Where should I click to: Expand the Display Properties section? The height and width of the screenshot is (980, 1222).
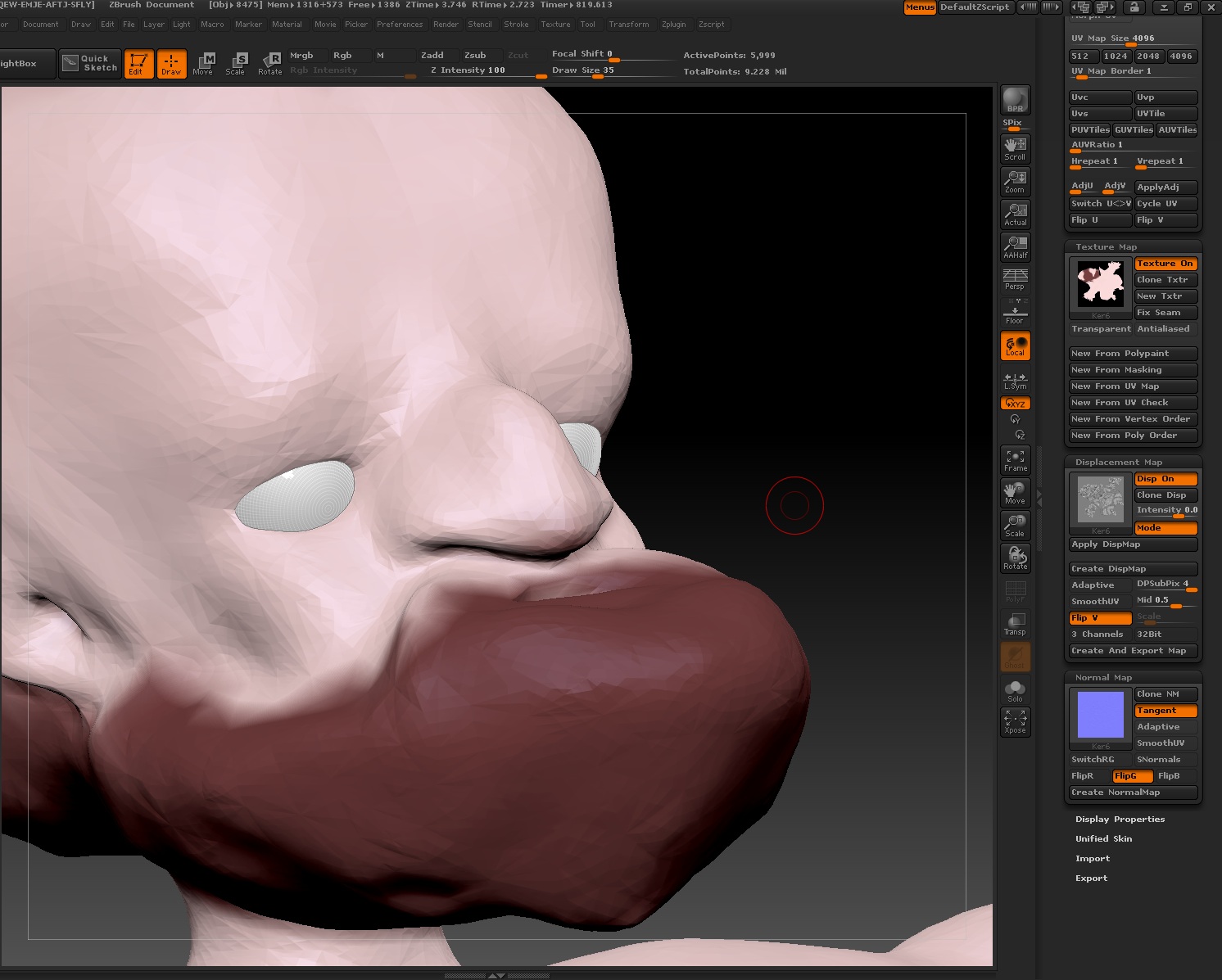coord(1120,819)
